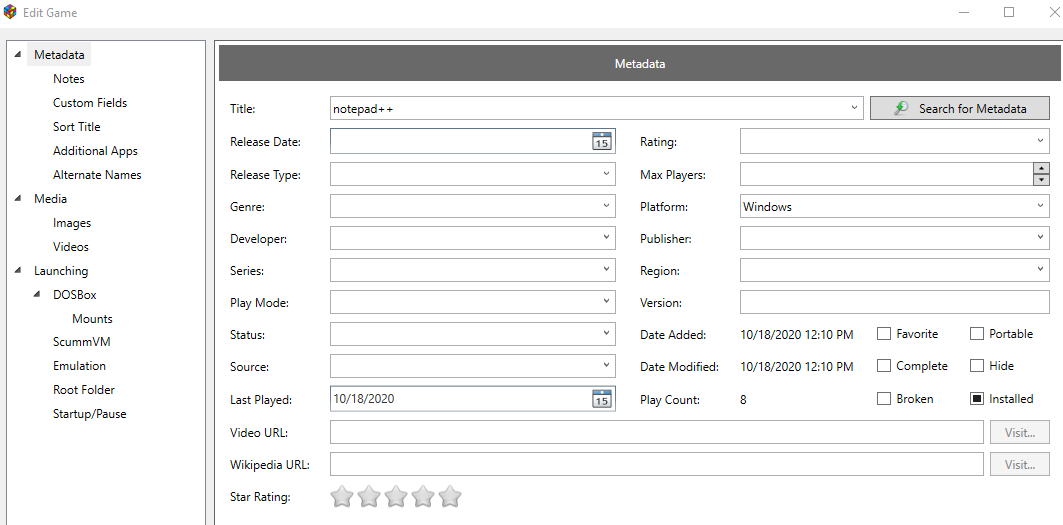Viewport: 1063px width, 525px height.
Task: Set Star Rating to three stars
Action: (396, 497)
